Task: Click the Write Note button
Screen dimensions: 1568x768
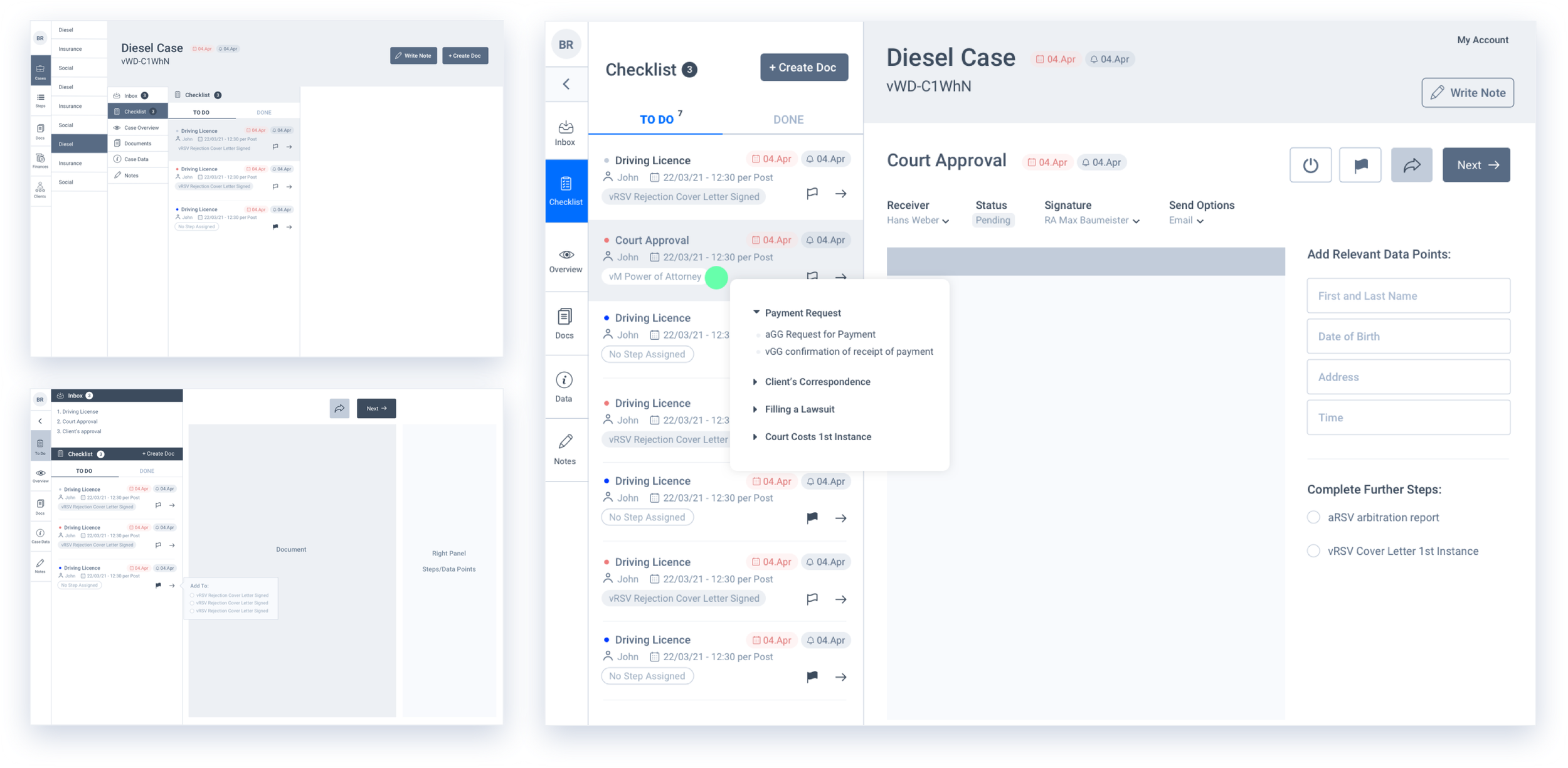Action: pyautogui.click(x=1467, y=93)
